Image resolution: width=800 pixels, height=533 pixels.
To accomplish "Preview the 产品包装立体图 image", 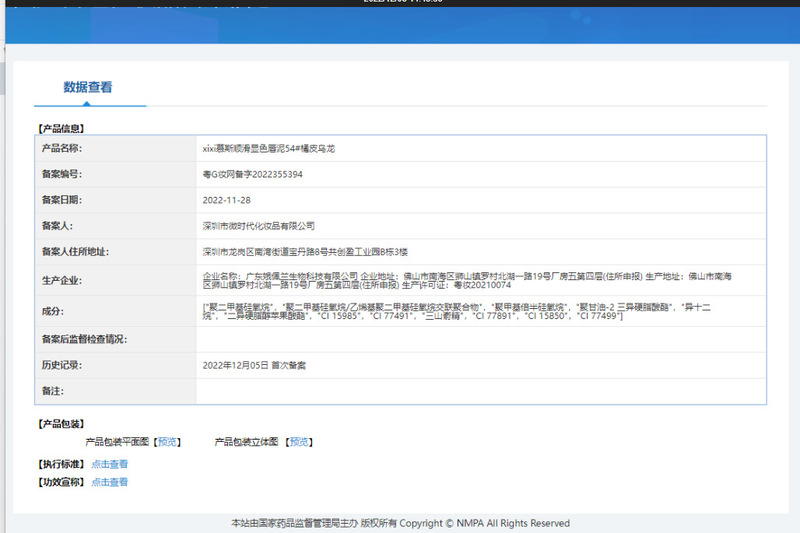I will 299,442.
